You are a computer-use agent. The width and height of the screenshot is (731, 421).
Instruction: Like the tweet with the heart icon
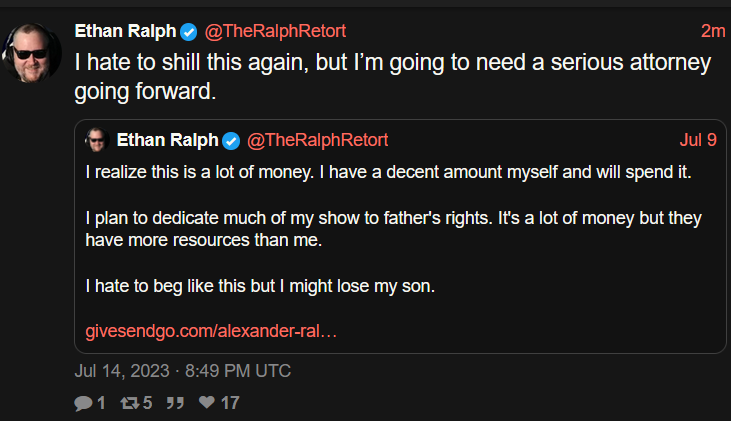coord(207,403)
